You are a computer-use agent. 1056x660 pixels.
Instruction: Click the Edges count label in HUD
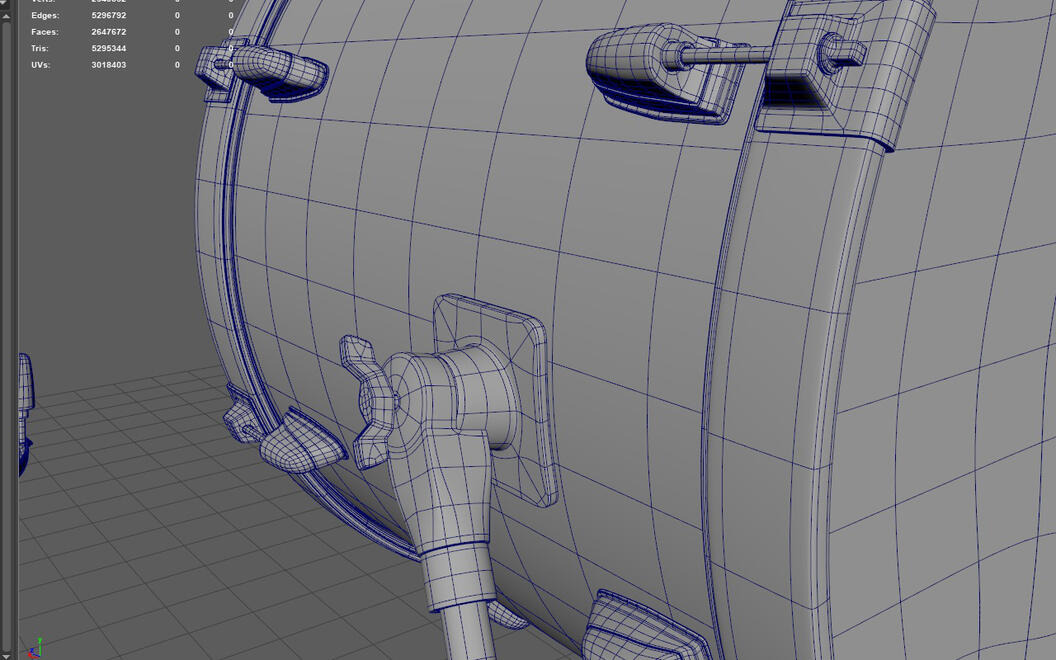tap(45, 16)
